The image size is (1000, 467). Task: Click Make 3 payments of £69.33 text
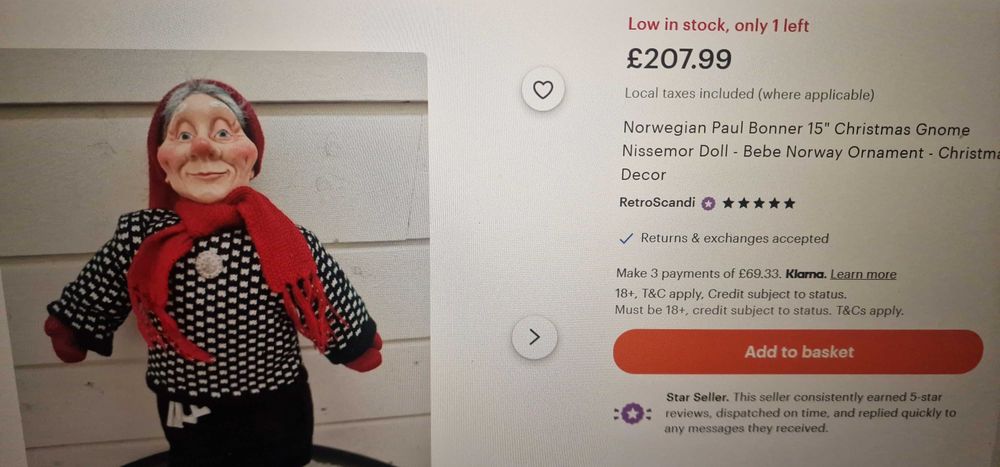coord(699,274)
